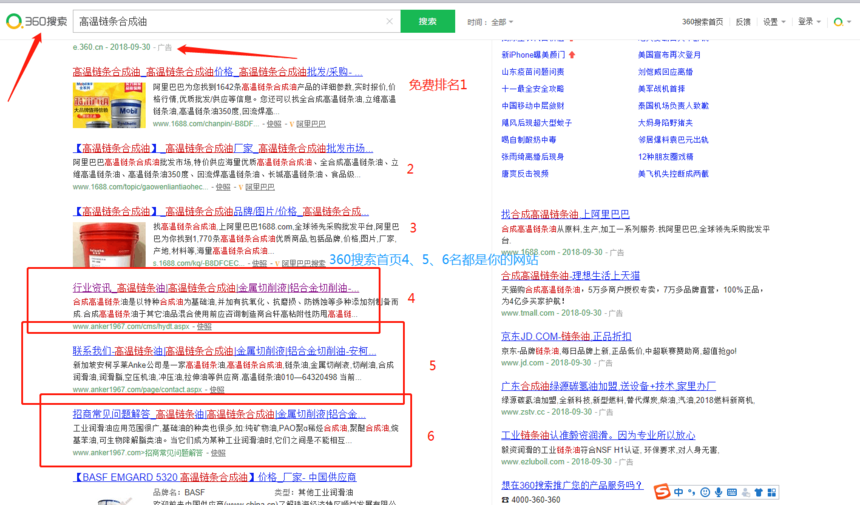Viewport: 860px width, 505px height.
Task: Click the microphone voice input icon
Action: pyautogui.click(x=718, y=492)
